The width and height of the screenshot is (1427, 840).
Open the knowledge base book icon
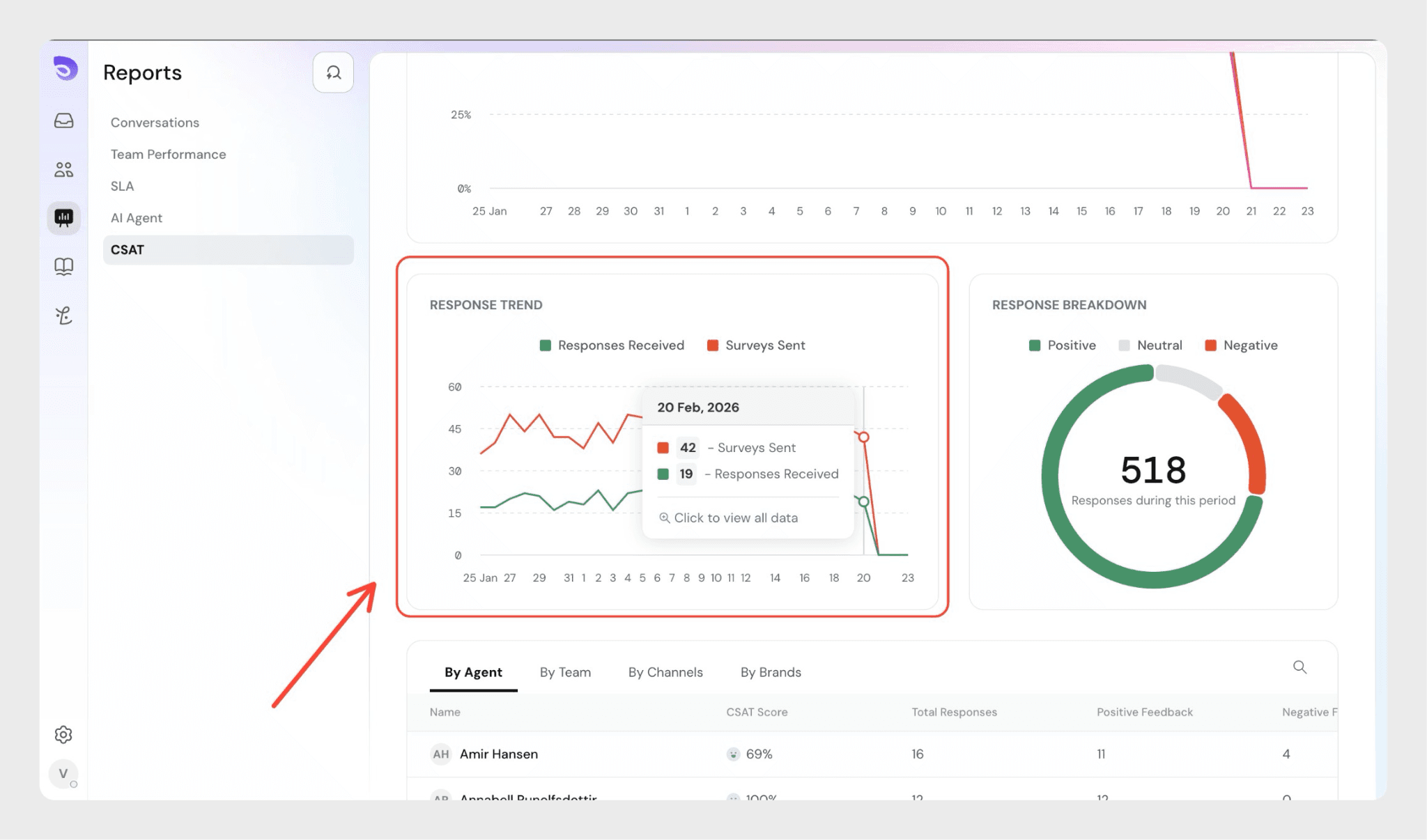pos(64,267)
